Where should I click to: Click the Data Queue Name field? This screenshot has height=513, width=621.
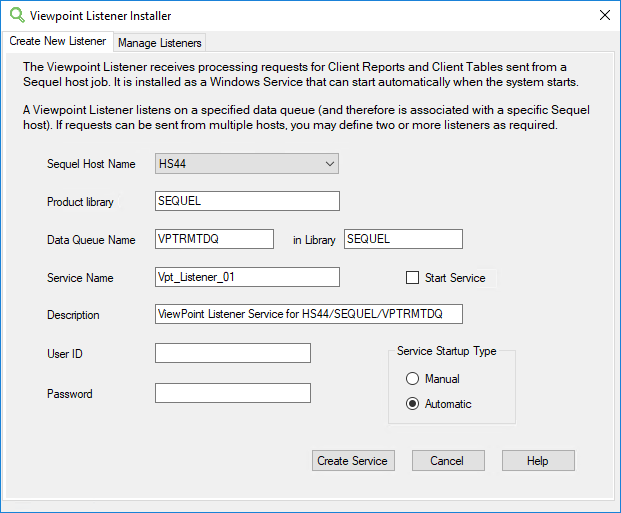(x=214, y=239)
